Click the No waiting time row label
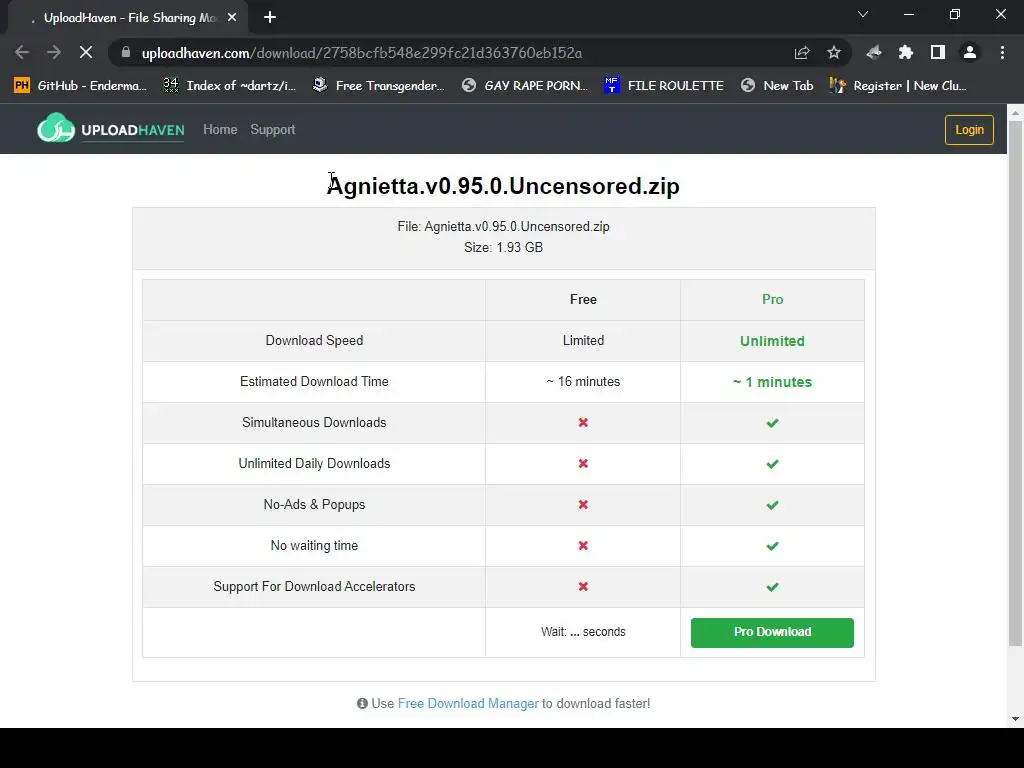Screen dimensions: 1024x768 314,545
